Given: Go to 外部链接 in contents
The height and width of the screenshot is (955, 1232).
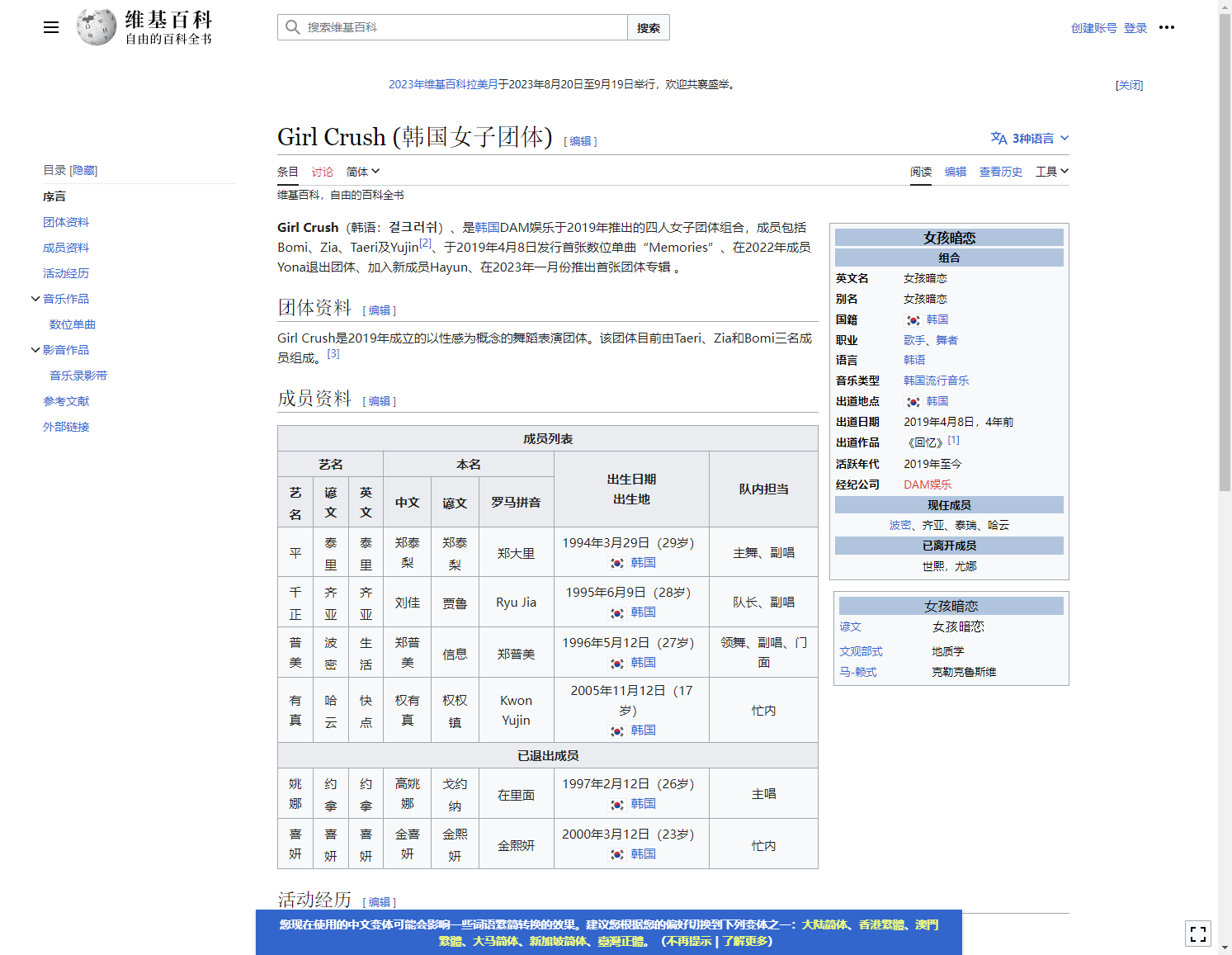Looking at the screenshot, I should [66, 427].
